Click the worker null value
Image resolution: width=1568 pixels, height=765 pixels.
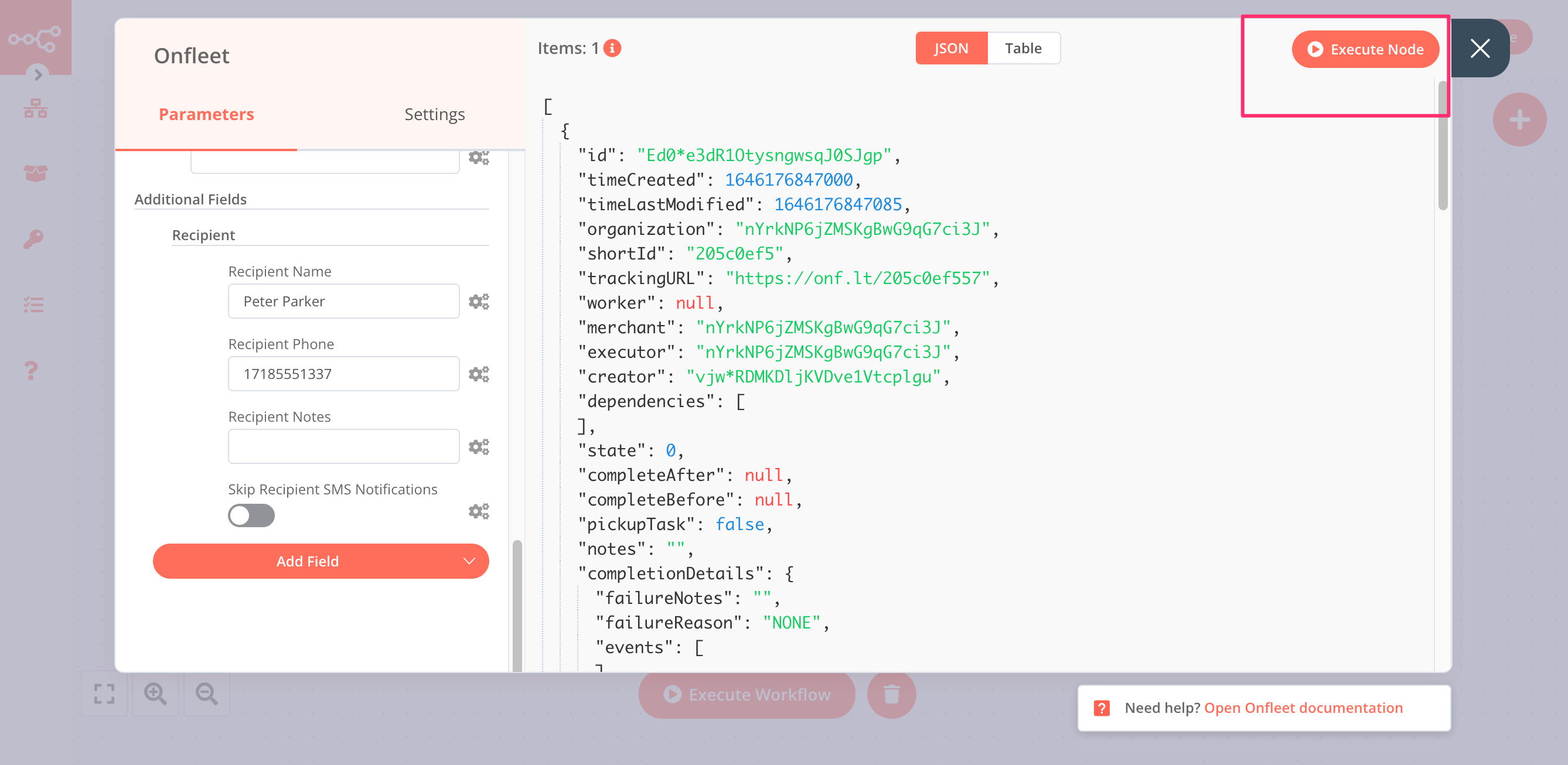click(x=694, y=303)
